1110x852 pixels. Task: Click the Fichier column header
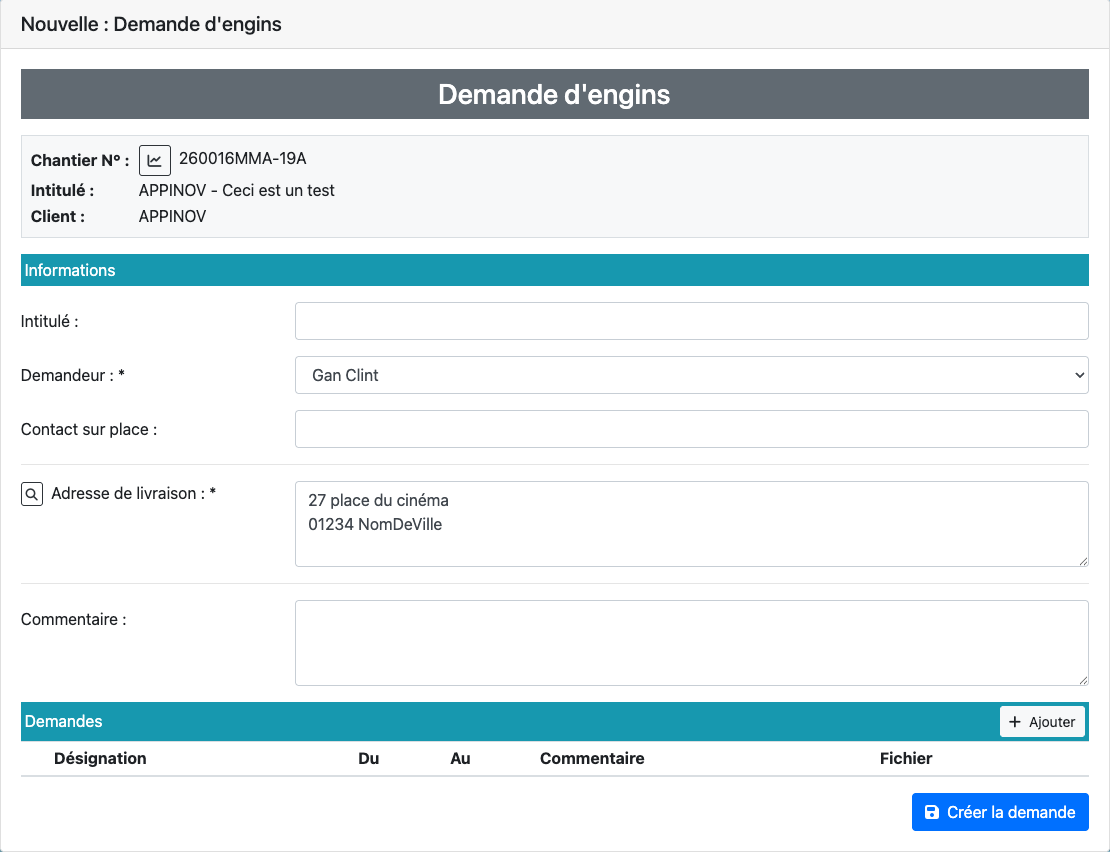point(906,758)
